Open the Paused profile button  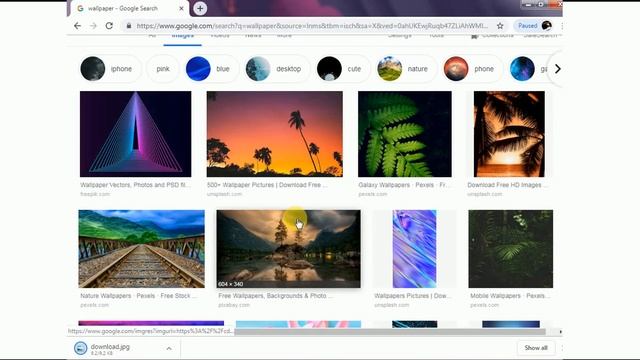pyautogui.click(x=534, y=26)
